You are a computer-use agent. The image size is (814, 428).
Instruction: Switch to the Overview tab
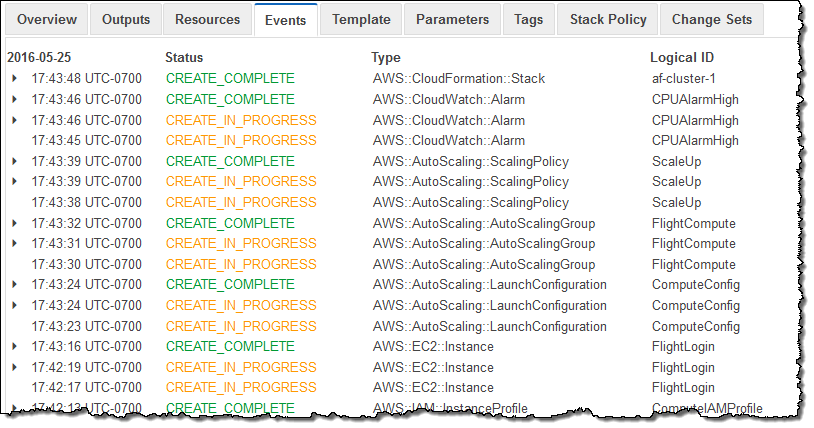(x=47, y=19)
